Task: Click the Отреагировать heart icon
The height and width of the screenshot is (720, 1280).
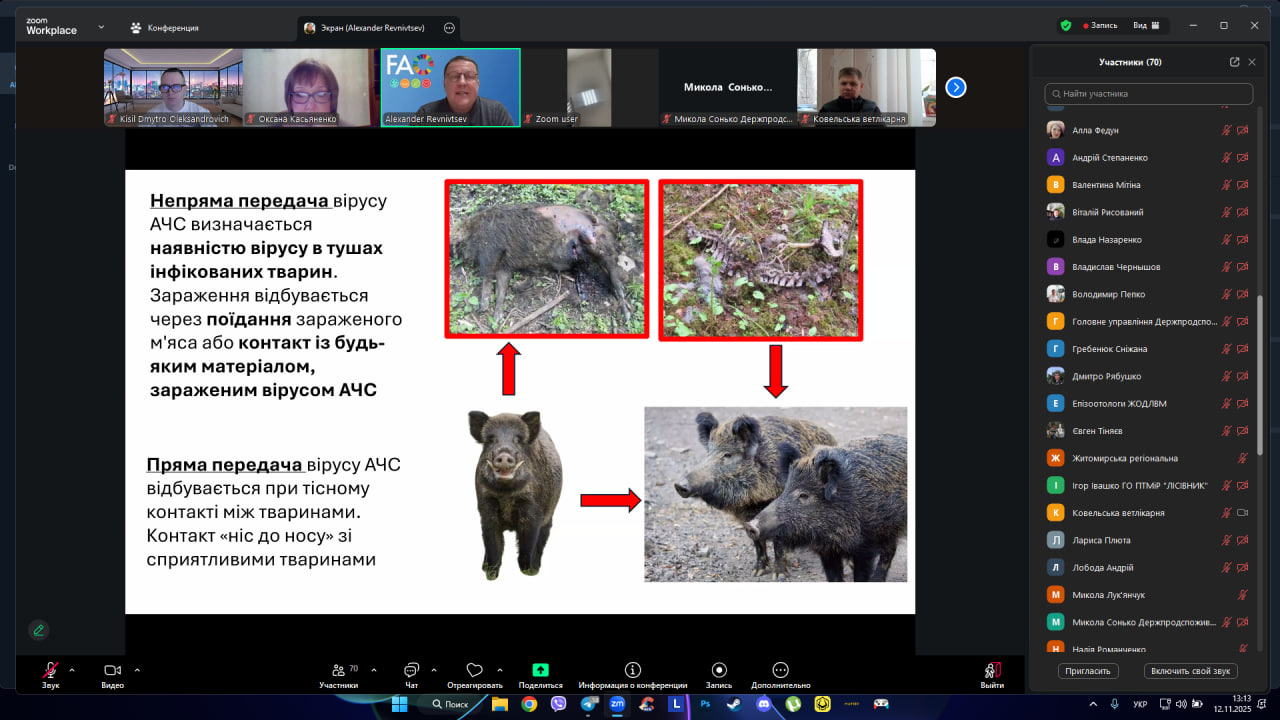Action: [x=474, y=671]
